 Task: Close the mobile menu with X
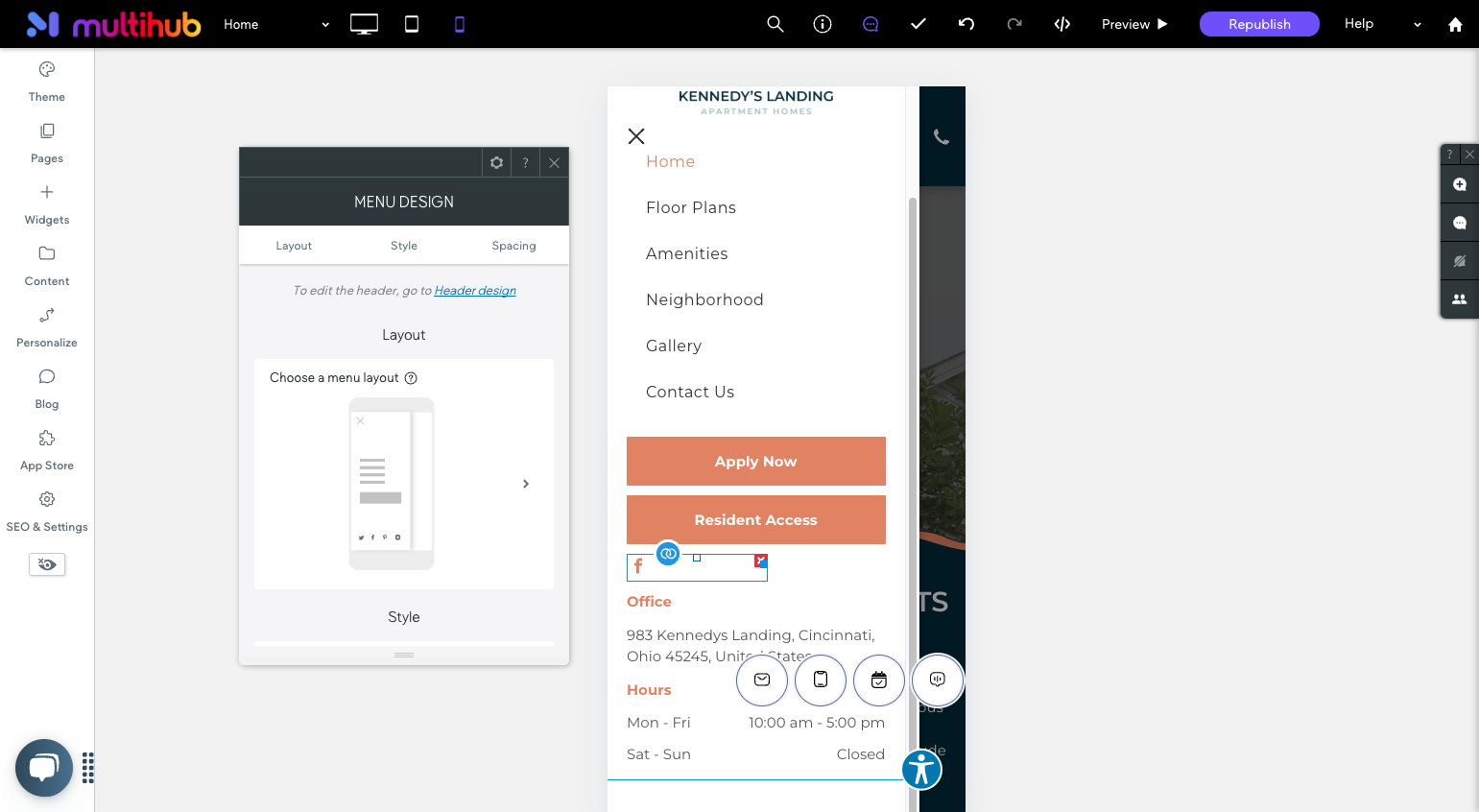pyautogui.click(x=636, y=136)
